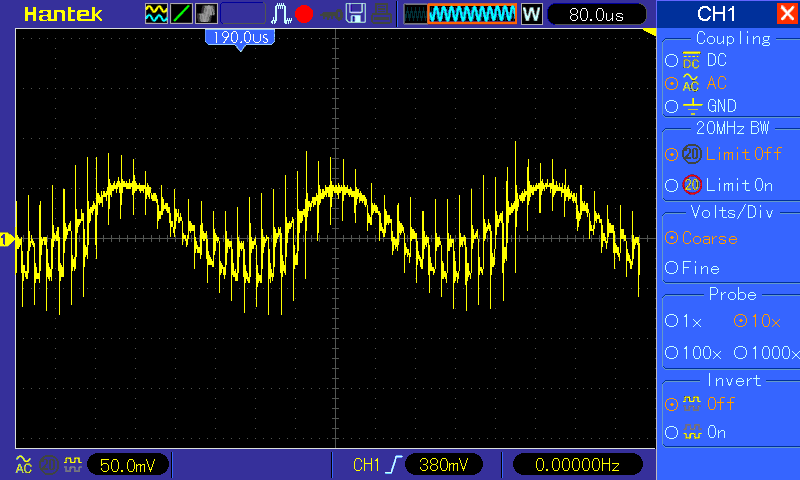
Task: Click the Hantek logo
Action: pos(63,14)
